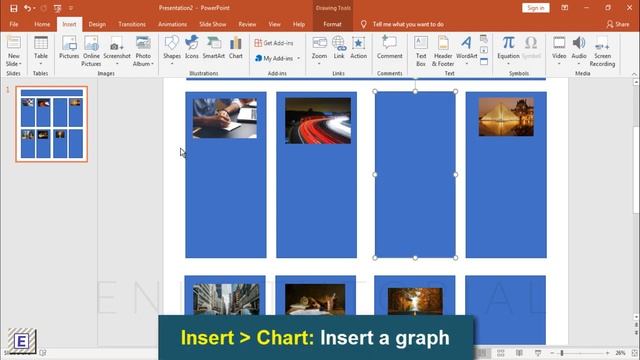Insert a SmartArt graphic
The width and height of the screenshot is (640, 360).
point(213,47)
